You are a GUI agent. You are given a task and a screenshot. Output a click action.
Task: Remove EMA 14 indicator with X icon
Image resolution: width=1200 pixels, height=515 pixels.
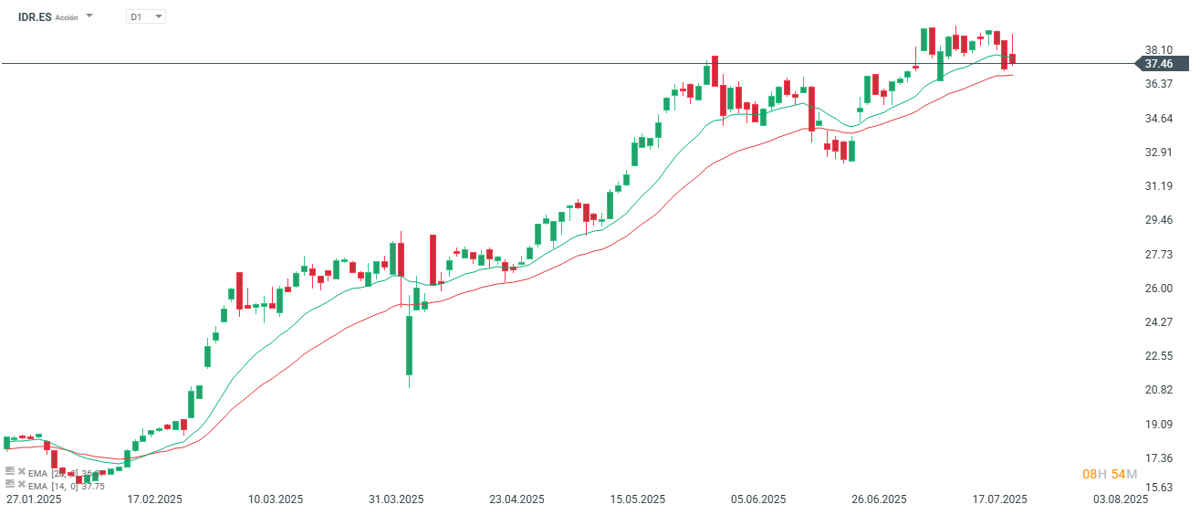(x=21, y=484)
